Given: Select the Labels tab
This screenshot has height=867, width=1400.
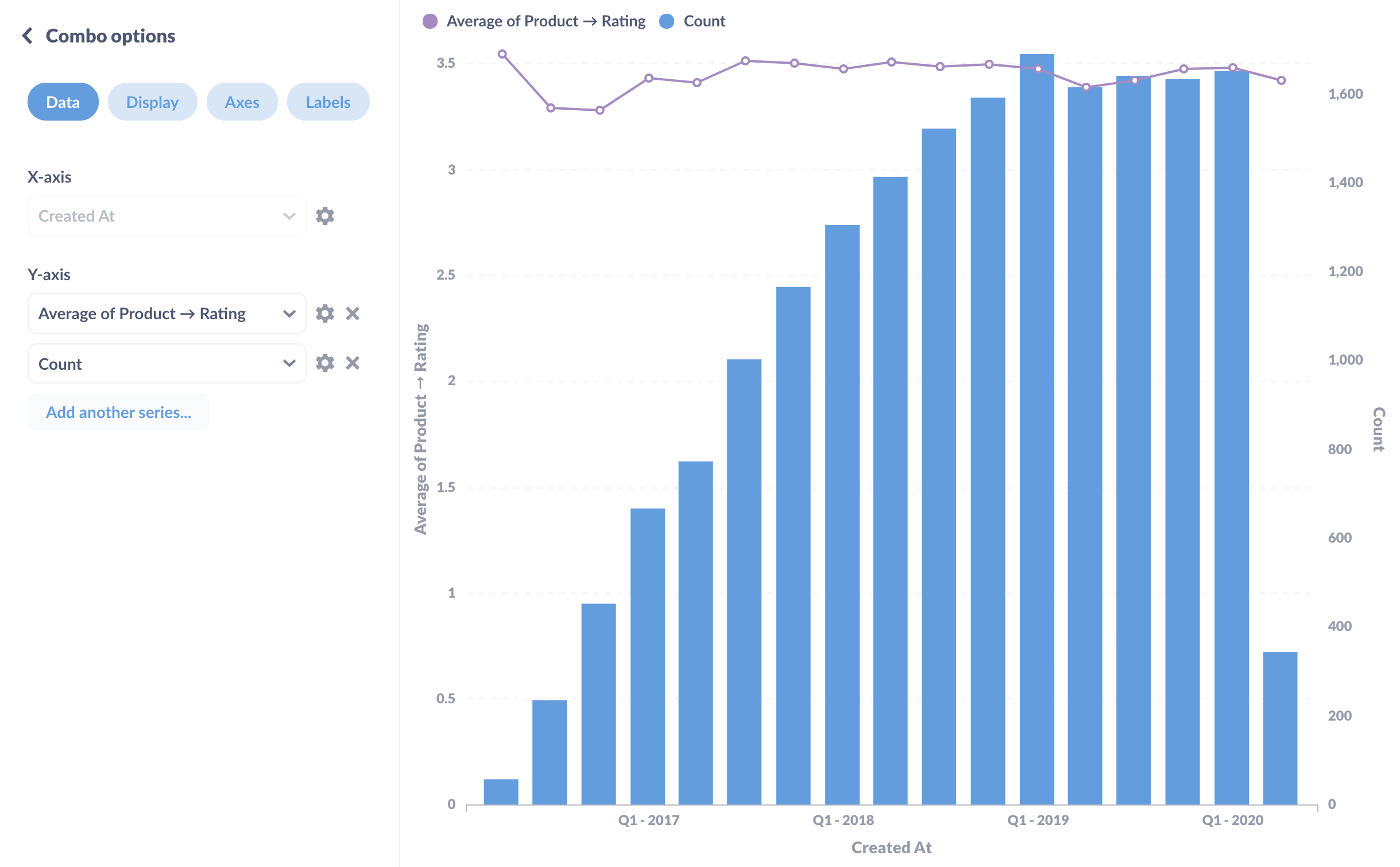Looking at the screenshot, I should (x=327, y=101).
